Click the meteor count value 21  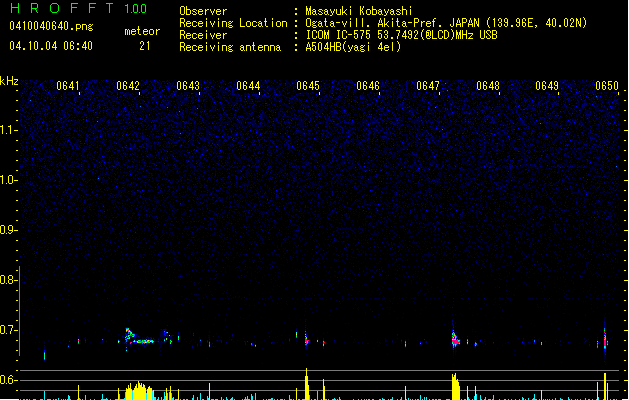tap(144, 46)
